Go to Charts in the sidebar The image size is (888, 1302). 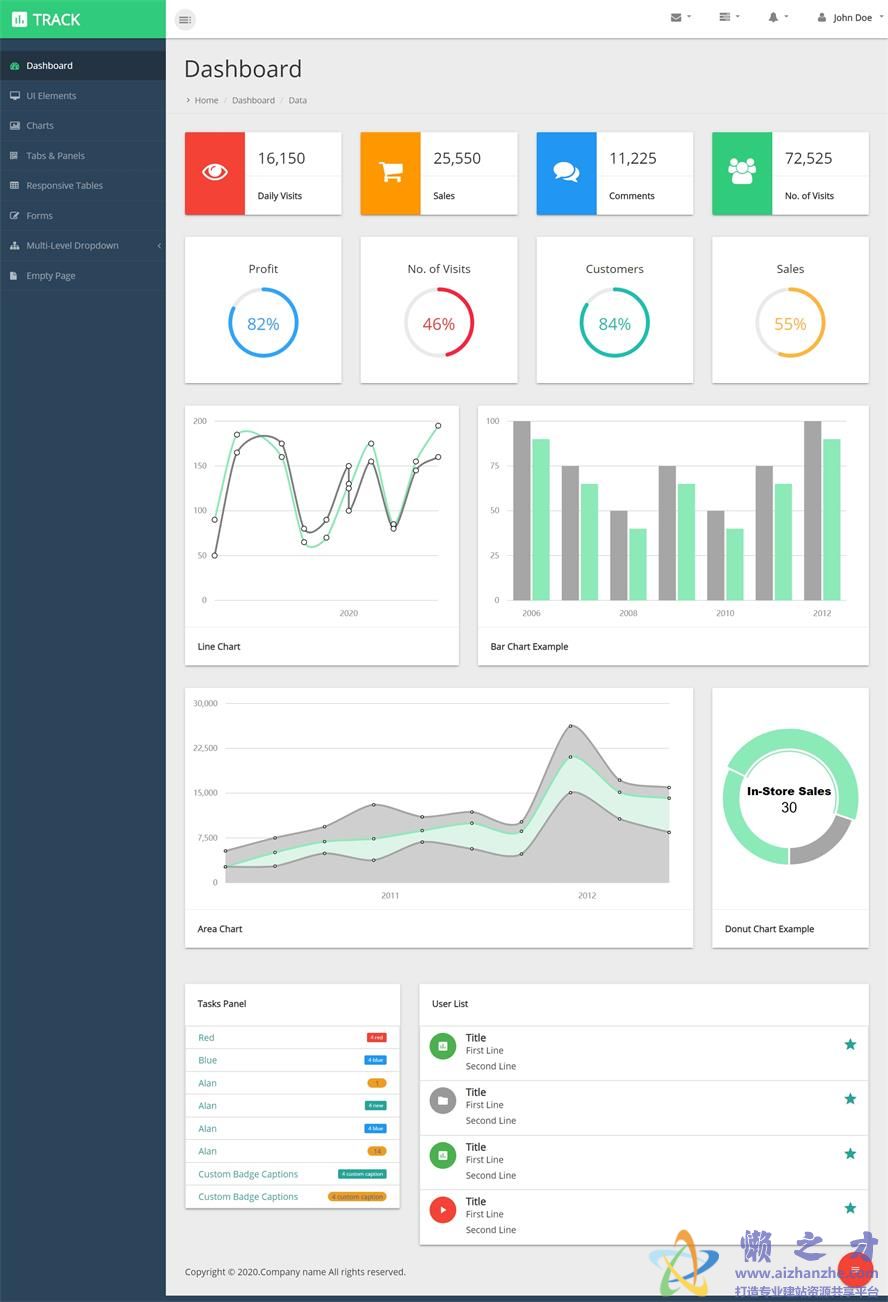coord(40,126)
